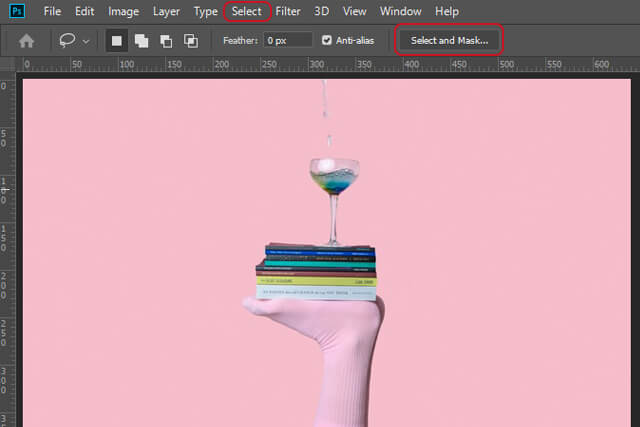The image size is (640, 427).
Task: Open the 3D menu
Action: (x=322, y=11)
